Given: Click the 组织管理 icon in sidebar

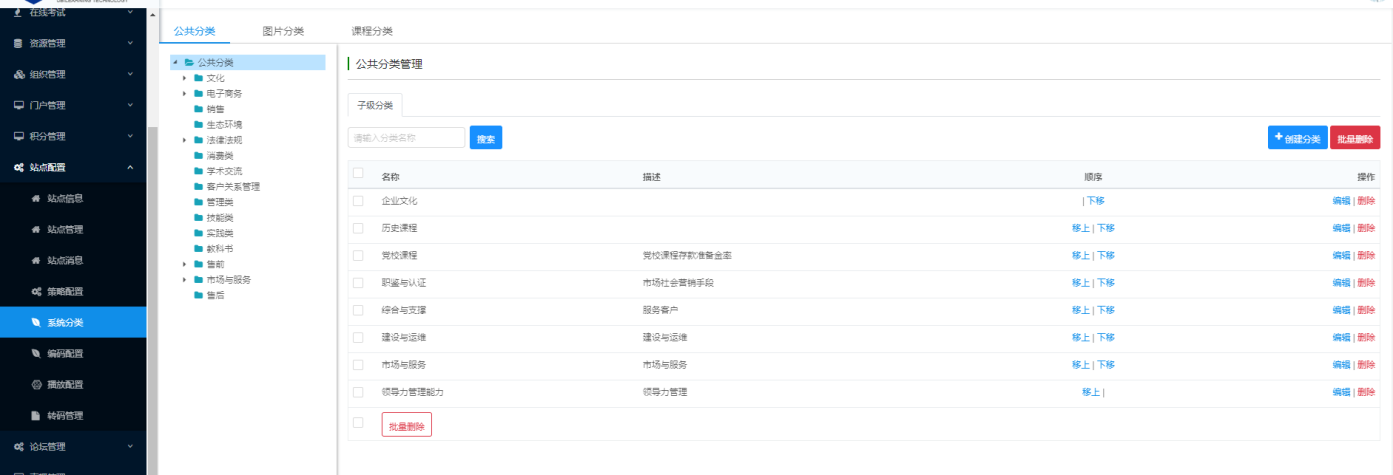Looking at the screenshot, I should coord(18,74).
